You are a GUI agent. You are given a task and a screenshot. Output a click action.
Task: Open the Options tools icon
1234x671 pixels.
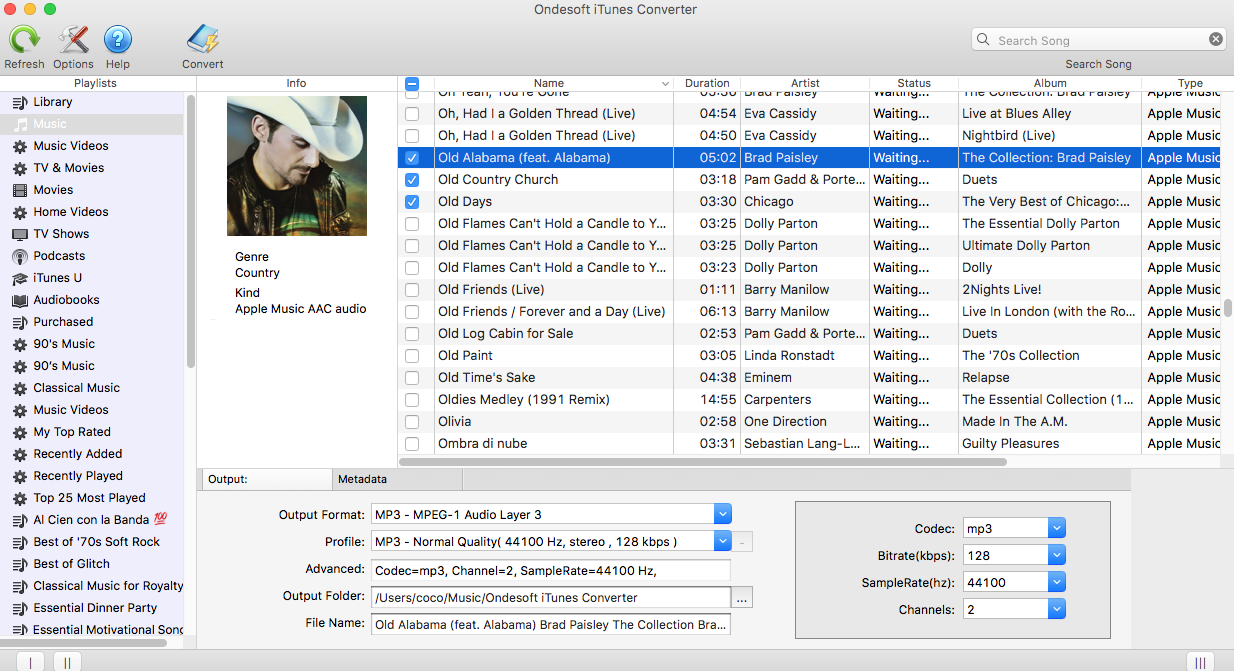(73, 40)
